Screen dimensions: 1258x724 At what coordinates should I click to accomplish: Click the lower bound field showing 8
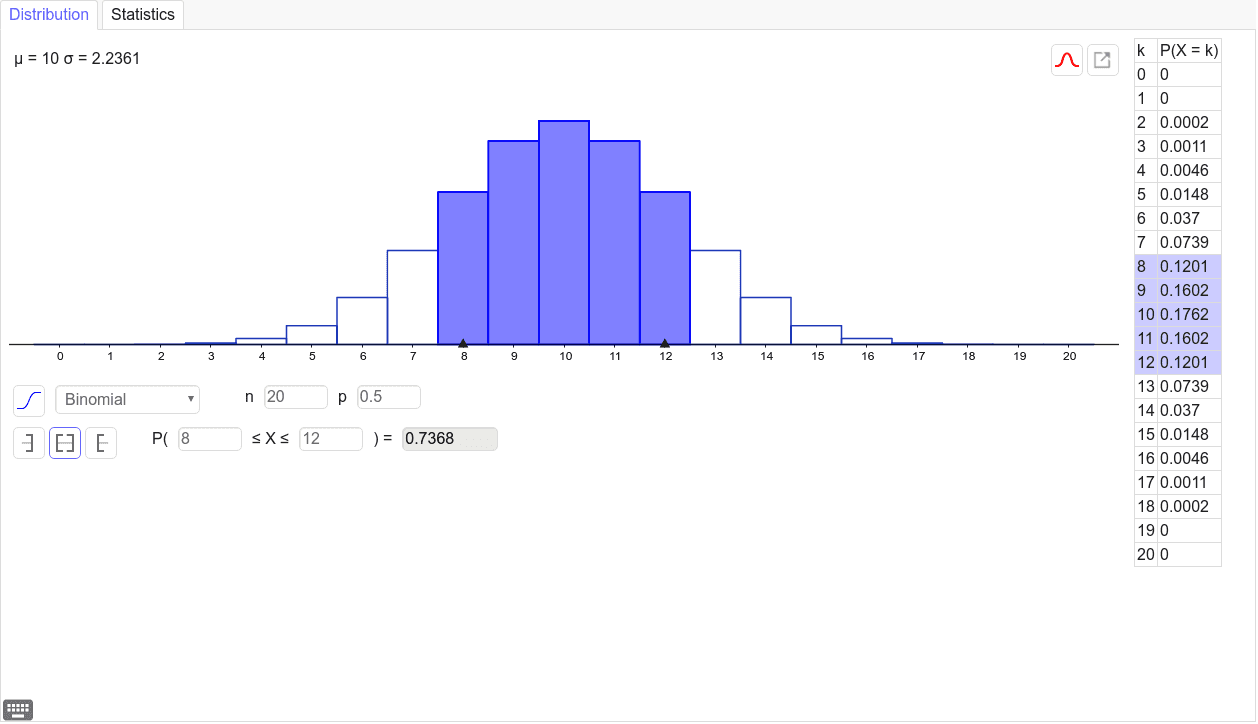point(210,439)
